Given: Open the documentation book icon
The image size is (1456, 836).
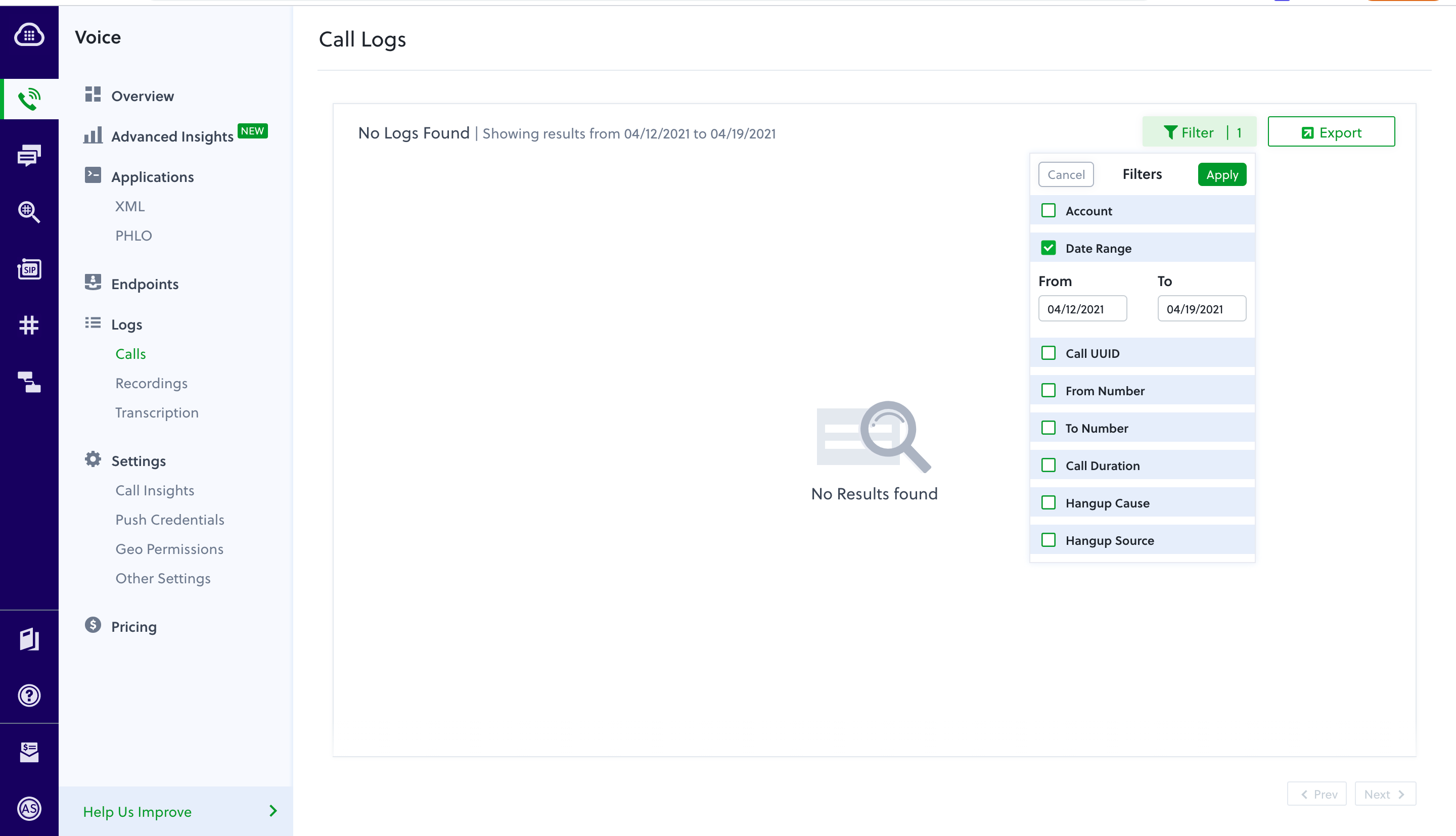Looking at the screenshot, I should point(29,639).
